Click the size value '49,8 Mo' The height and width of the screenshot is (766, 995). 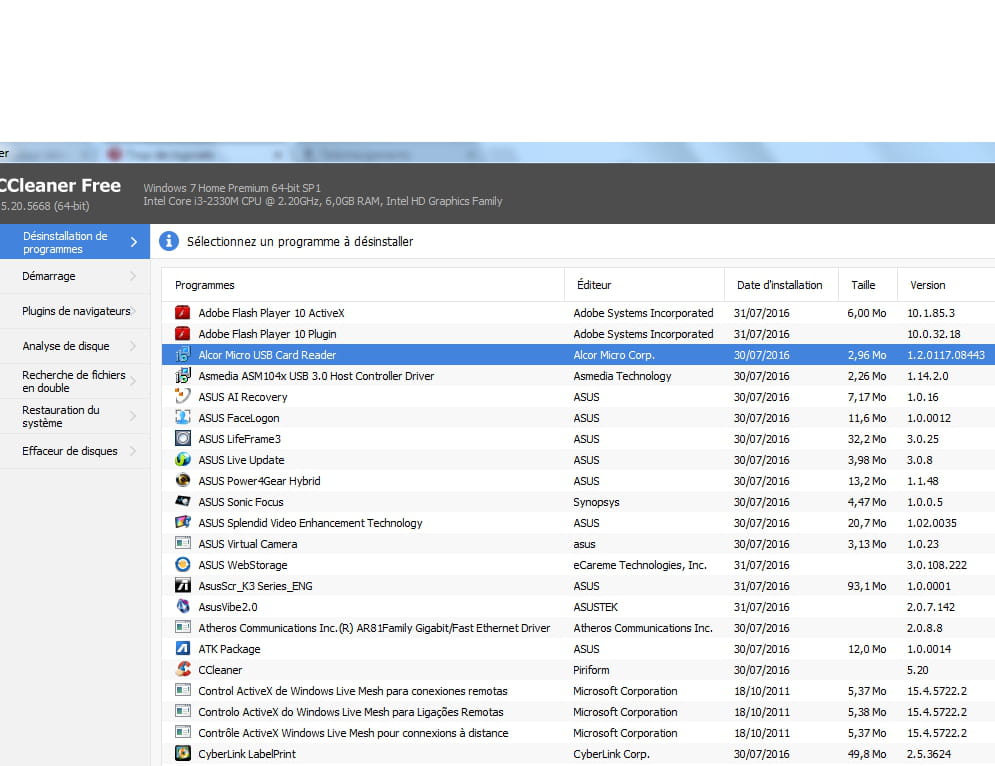867,754
